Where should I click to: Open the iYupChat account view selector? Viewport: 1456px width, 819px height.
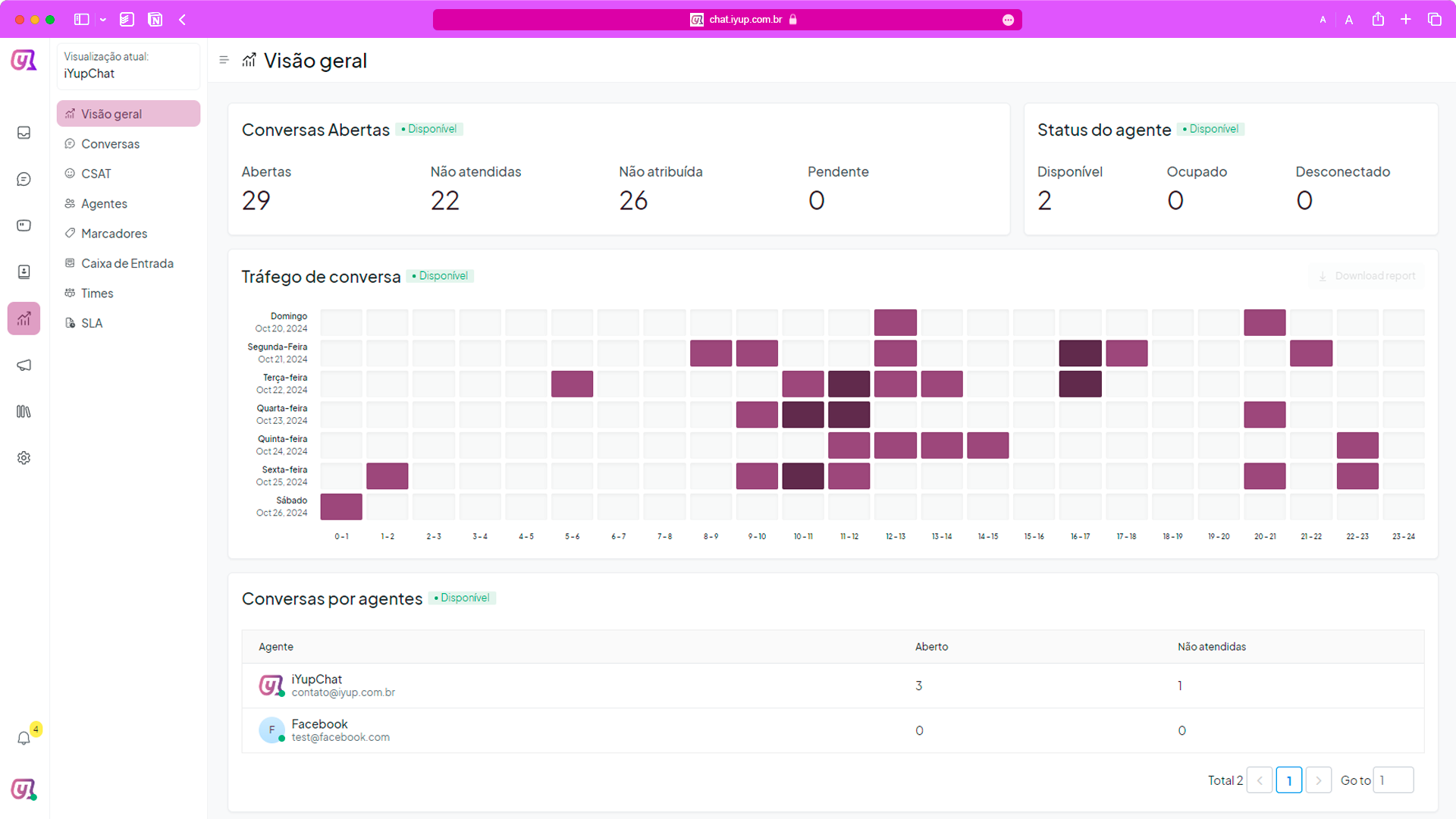127,66
